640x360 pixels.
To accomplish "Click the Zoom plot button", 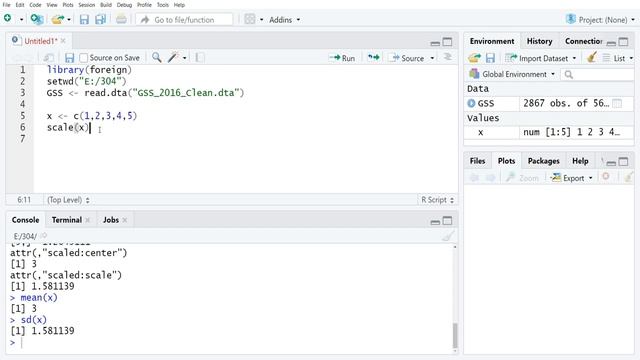I will click(x=522, y=178).
